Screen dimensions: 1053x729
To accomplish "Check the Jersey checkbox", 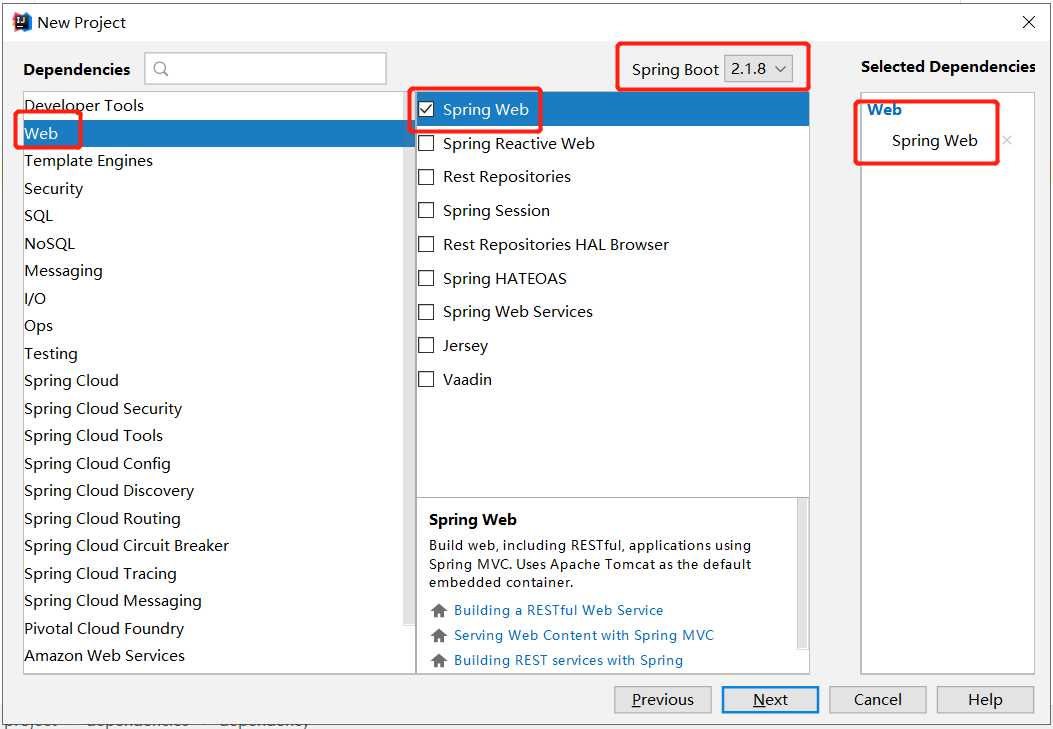I will coord(426,345).
